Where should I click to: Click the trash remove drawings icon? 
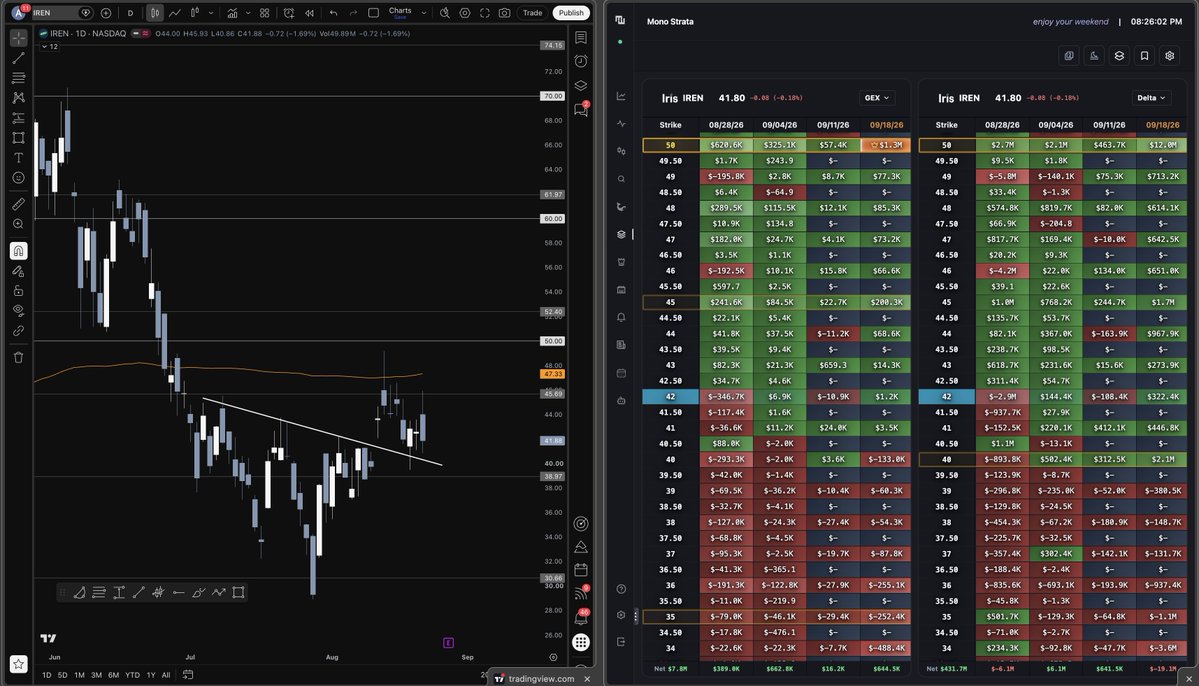click(x=18, y=357)
